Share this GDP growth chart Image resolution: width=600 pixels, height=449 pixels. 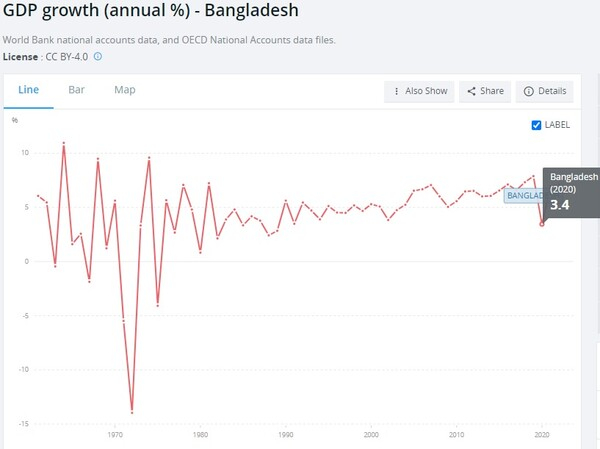tap(484, 91)
